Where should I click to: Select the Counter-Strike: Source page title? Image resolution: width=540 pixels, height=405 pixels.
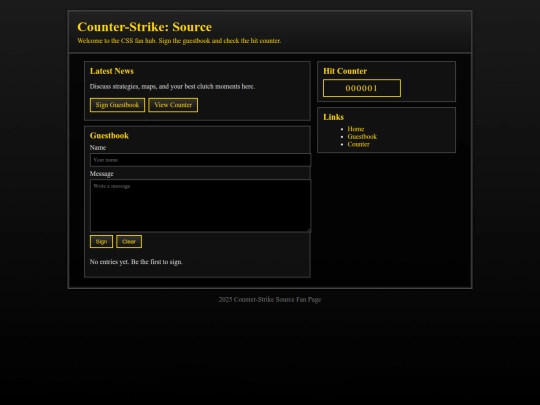coord(145,27)
